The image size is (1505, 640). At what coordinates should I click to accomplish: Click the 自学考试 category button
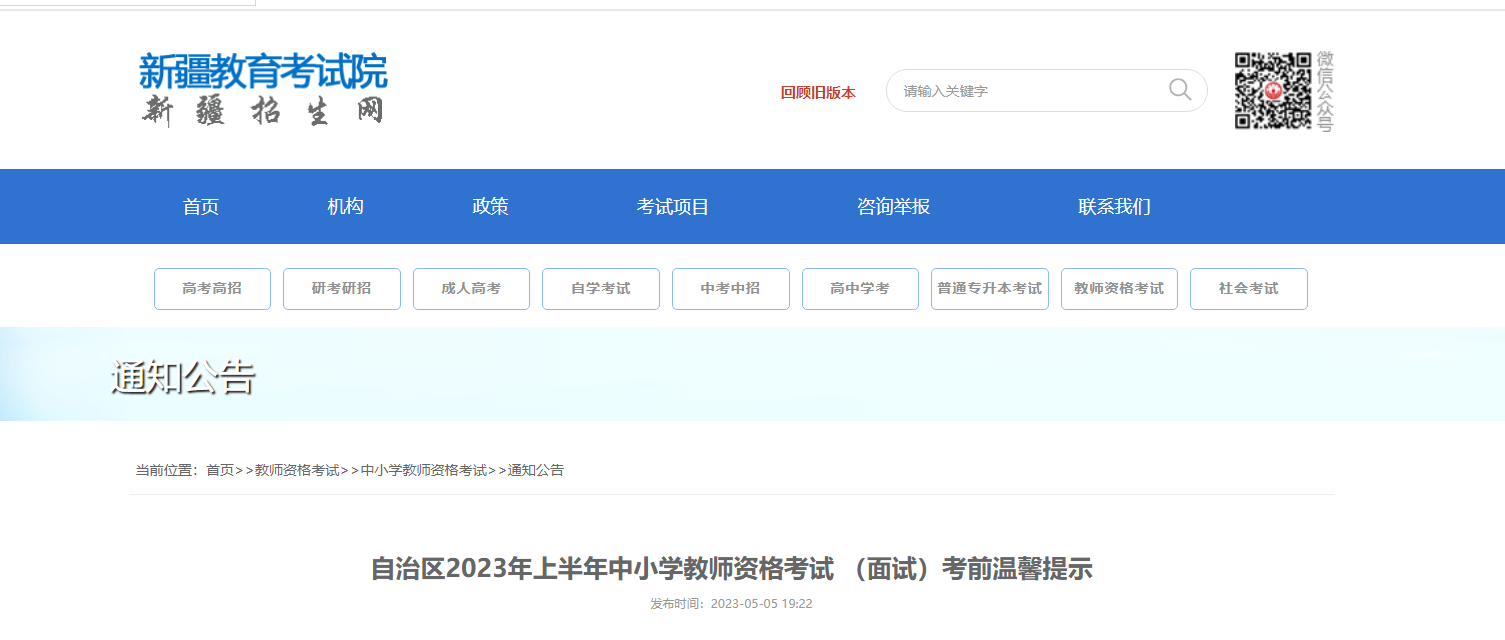pos(600,289)
